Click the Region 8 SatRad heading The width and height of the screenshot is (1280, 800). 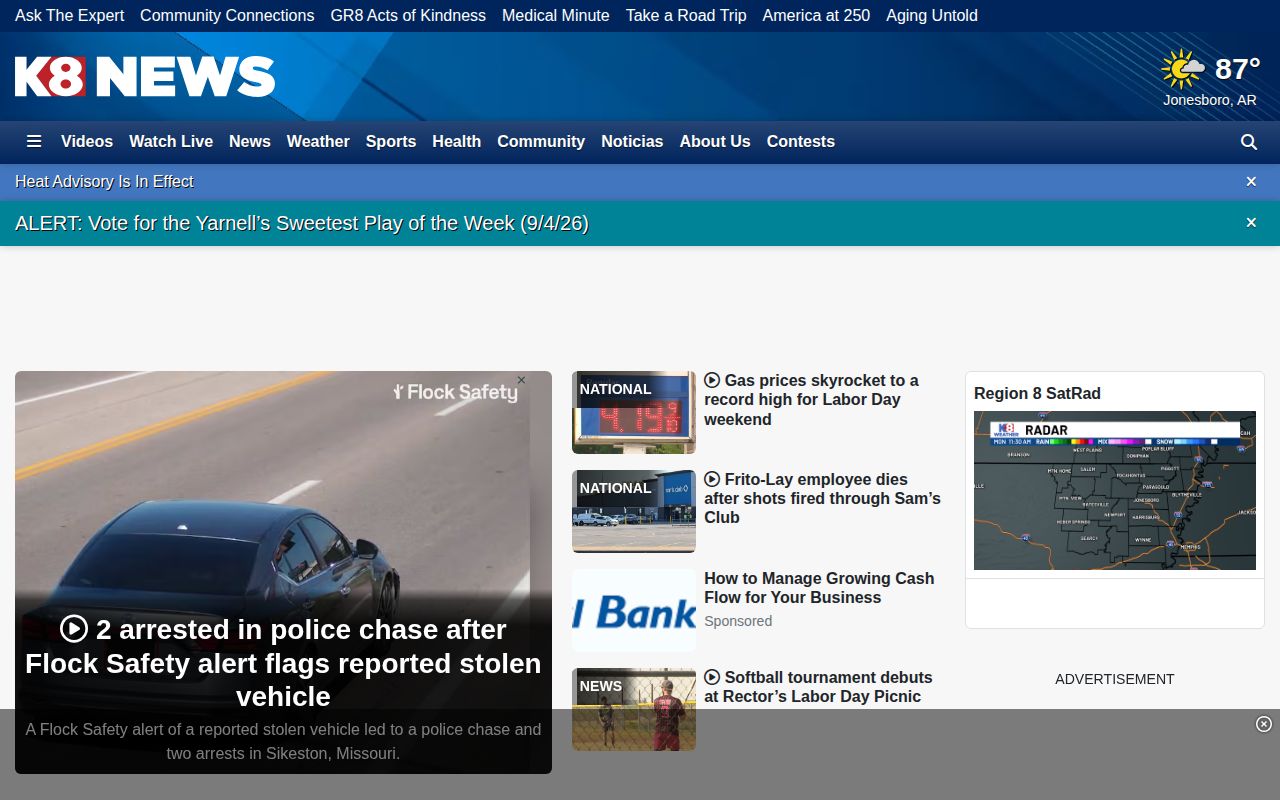(x=1037, y=393)
